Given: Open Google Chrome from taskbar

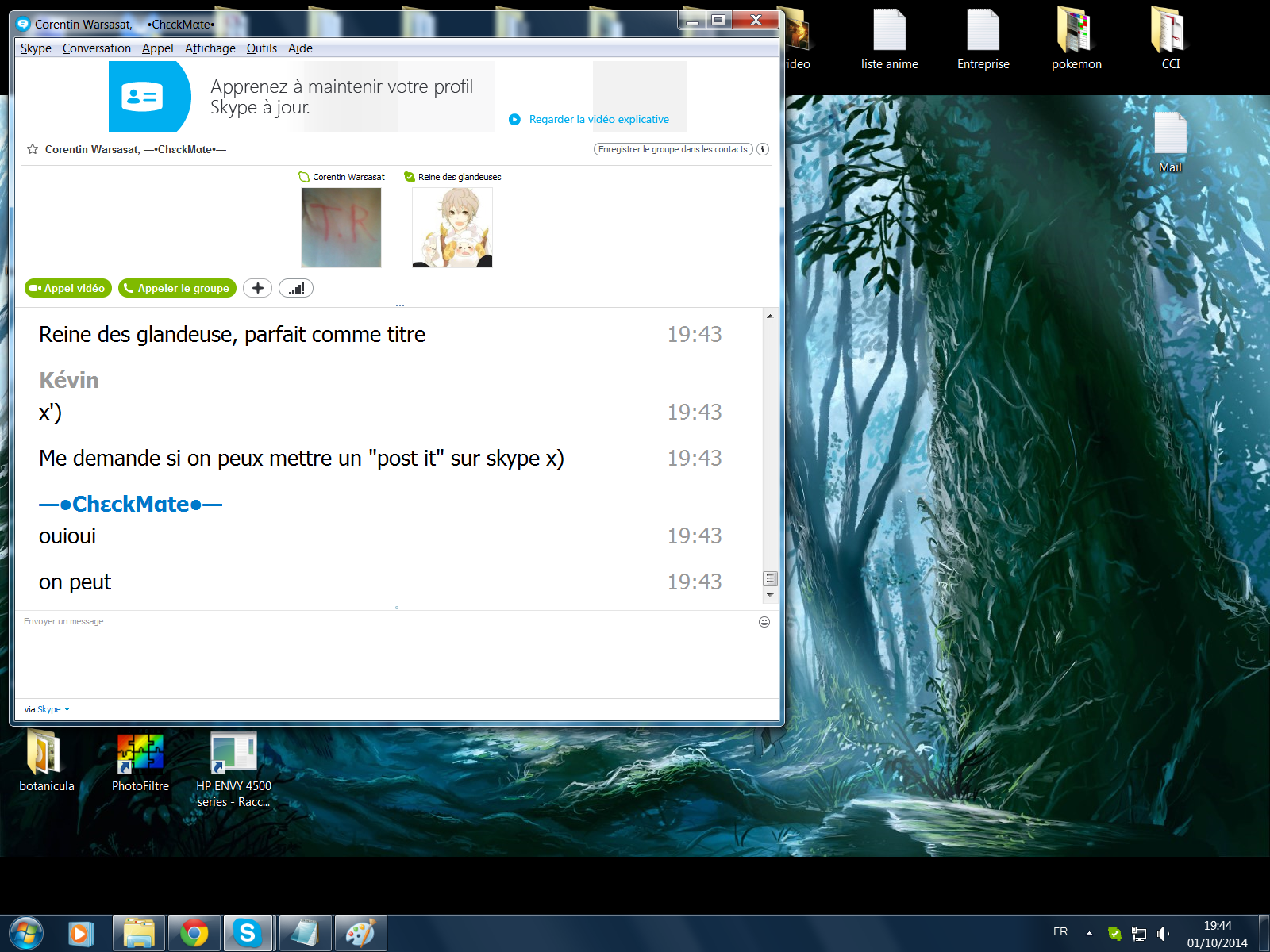Looking at the screenshot, I should [x=194, y=933].
